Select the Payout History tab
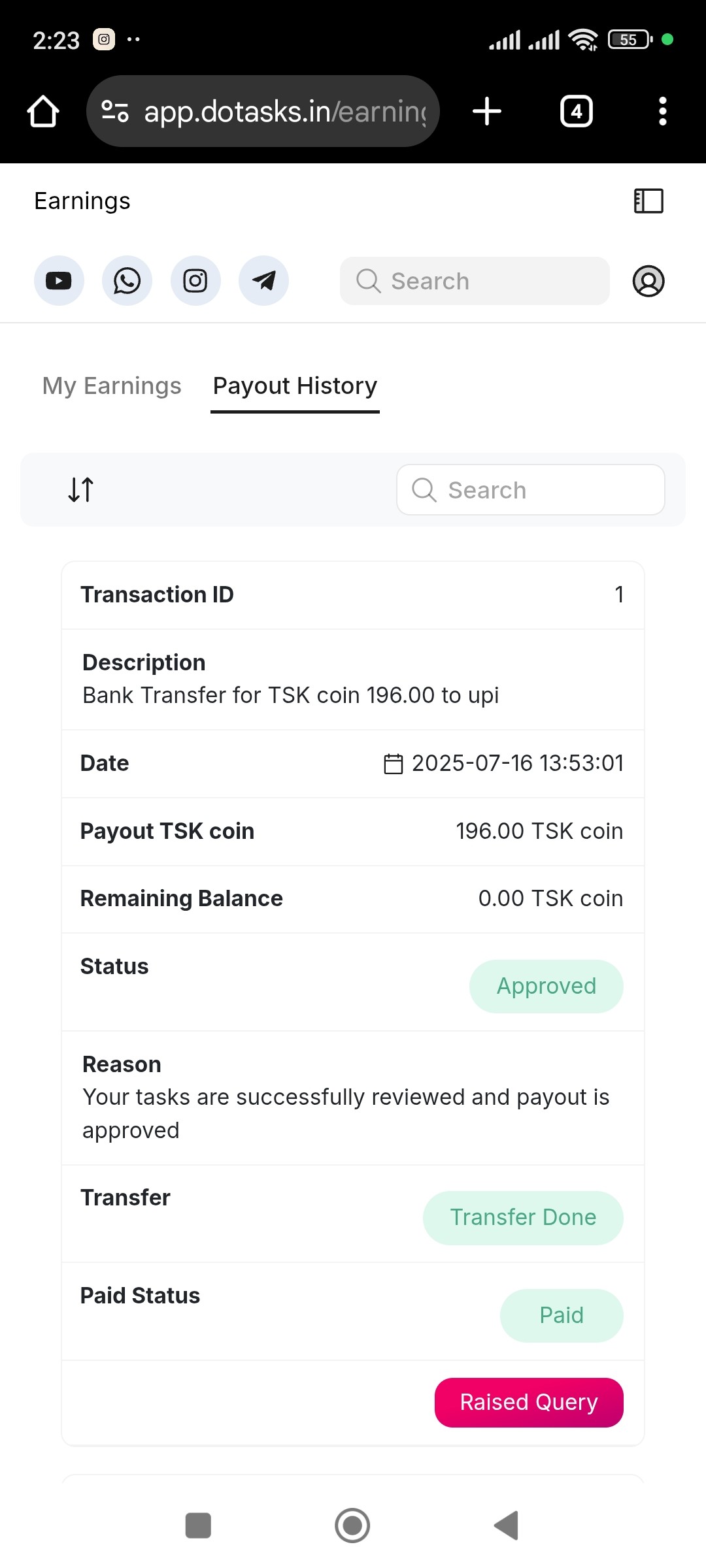The height and width of the screenshot is (1568, 706). 295,386
